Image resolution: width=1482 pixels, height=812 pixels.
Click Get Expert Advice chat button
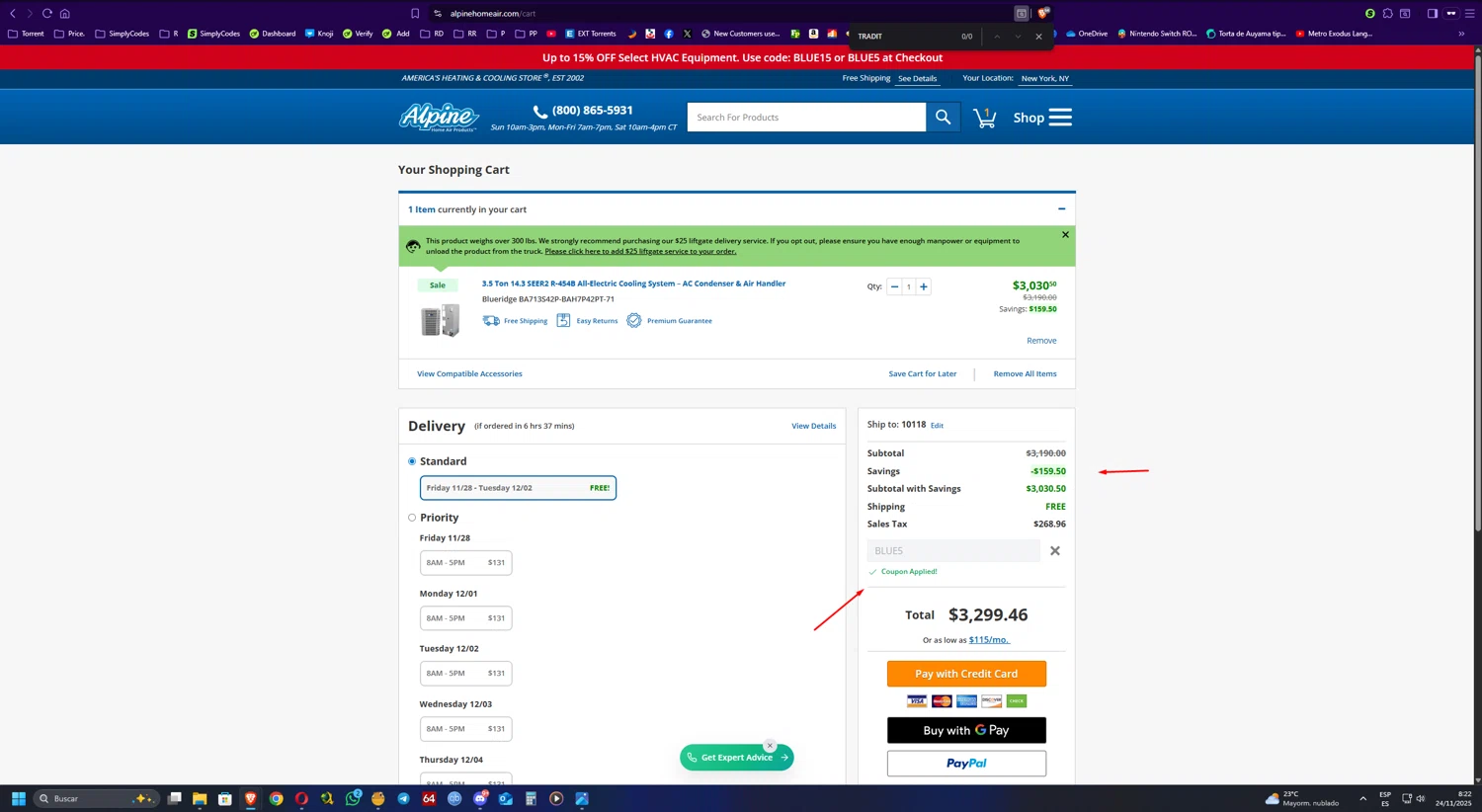point(737,758)
